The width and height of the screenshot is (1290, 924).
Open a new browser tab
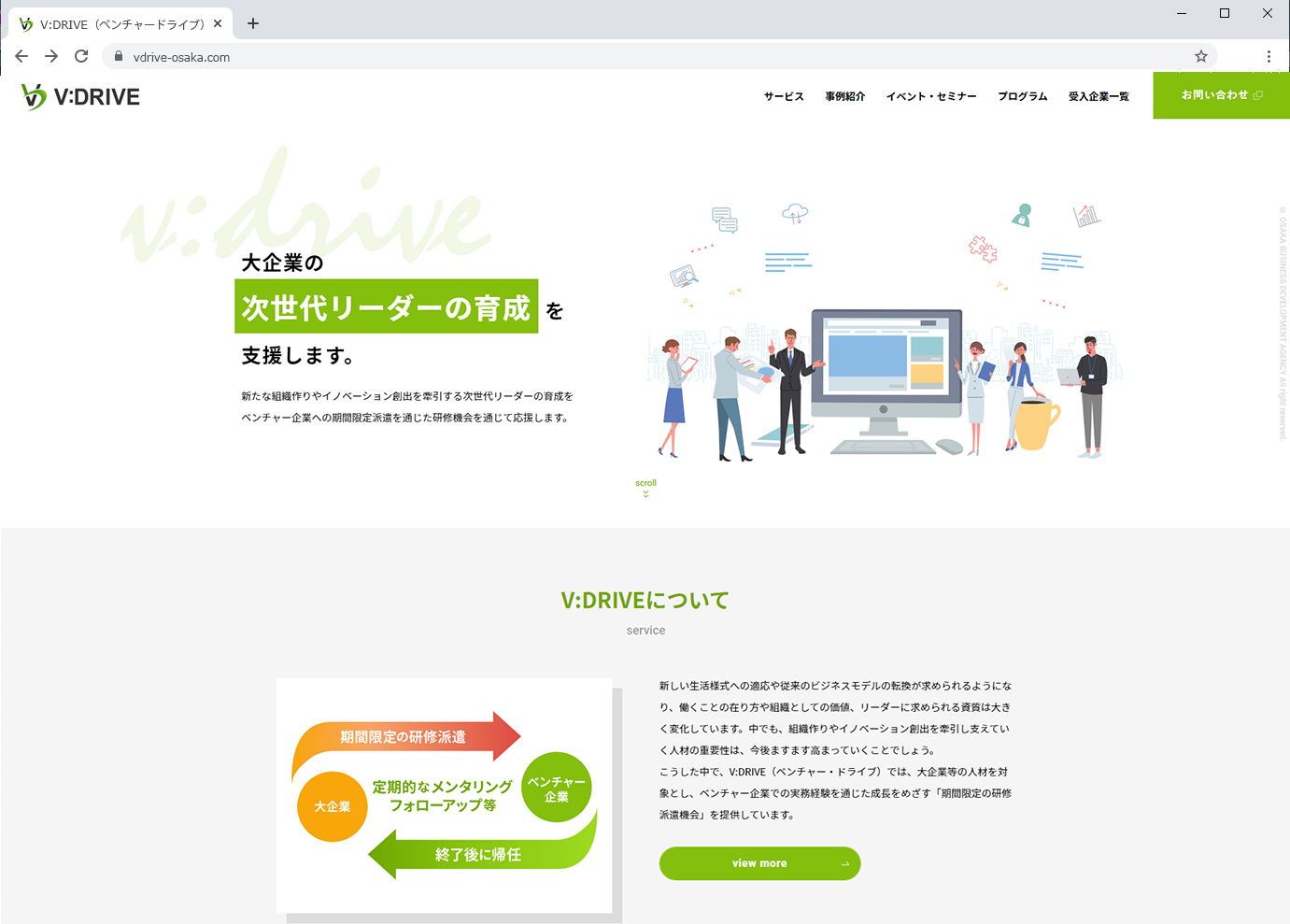tap(253, 23)
